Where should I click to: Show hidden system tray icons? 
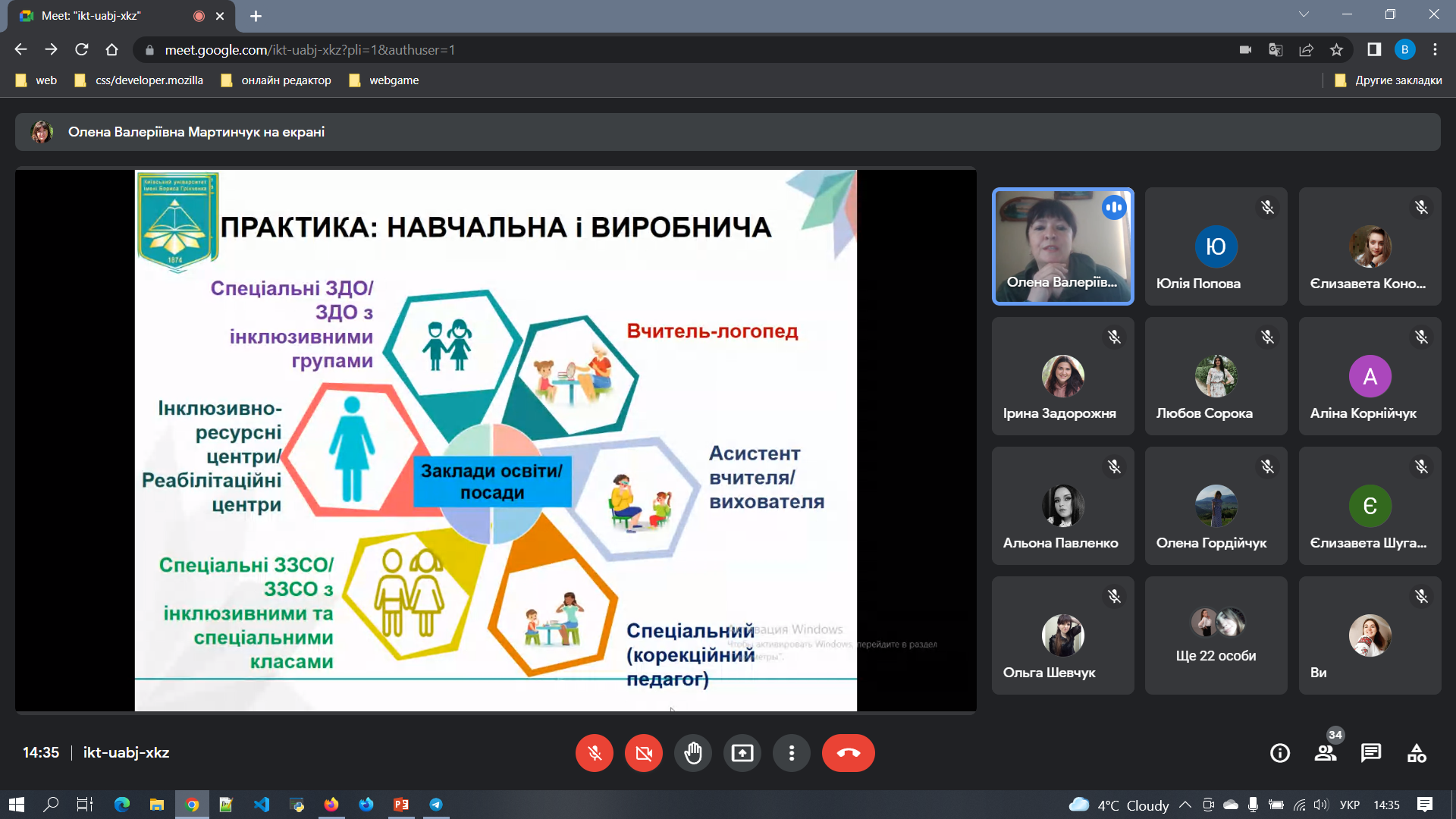click(1185, 805)
